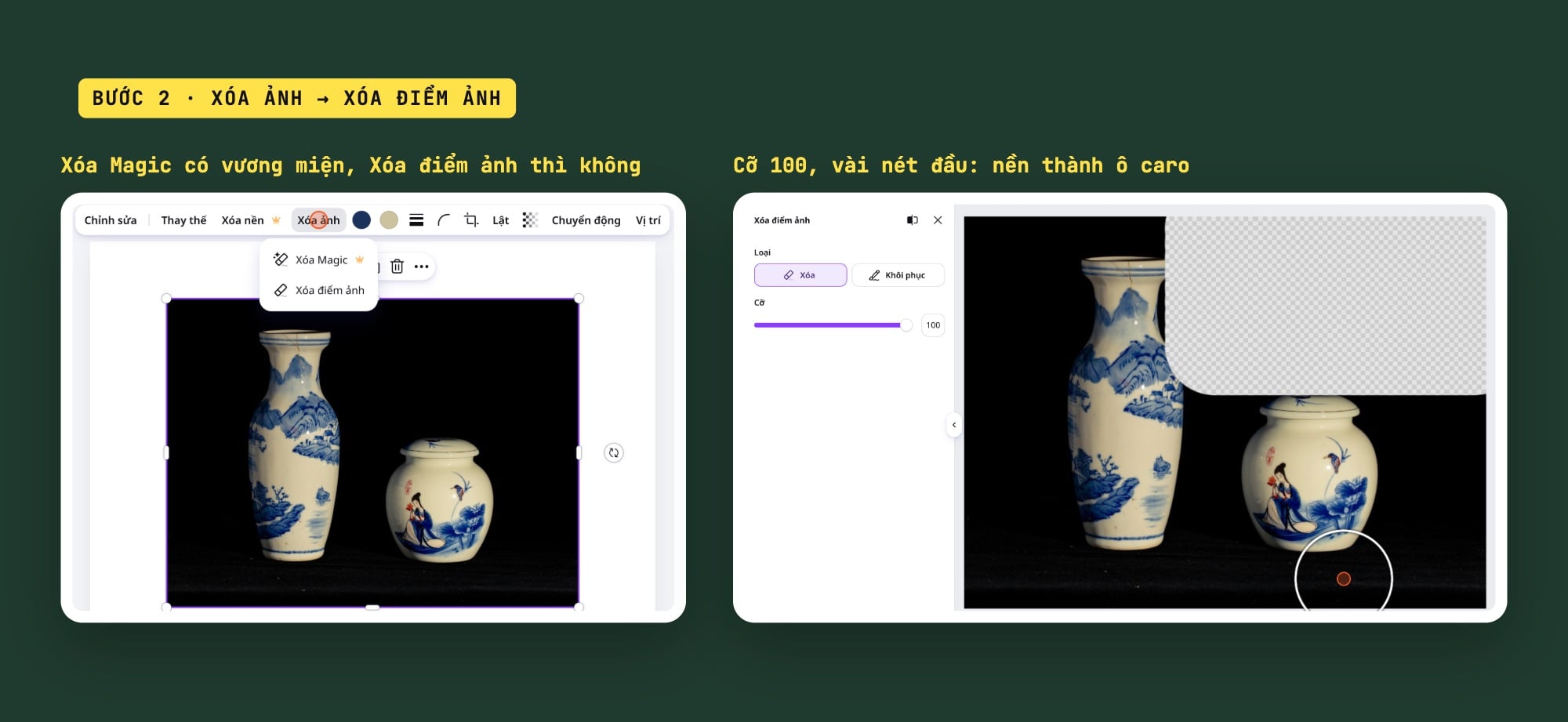Open the Xóa ảnh dropdown

pos(319,220)
